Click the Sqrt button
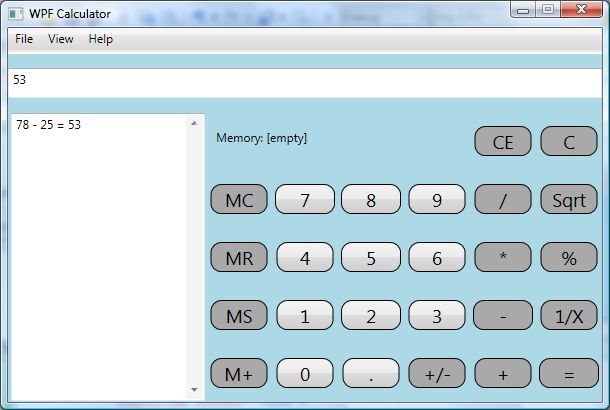Viewport: 610px width, 410px height. [x=569, y=199]
